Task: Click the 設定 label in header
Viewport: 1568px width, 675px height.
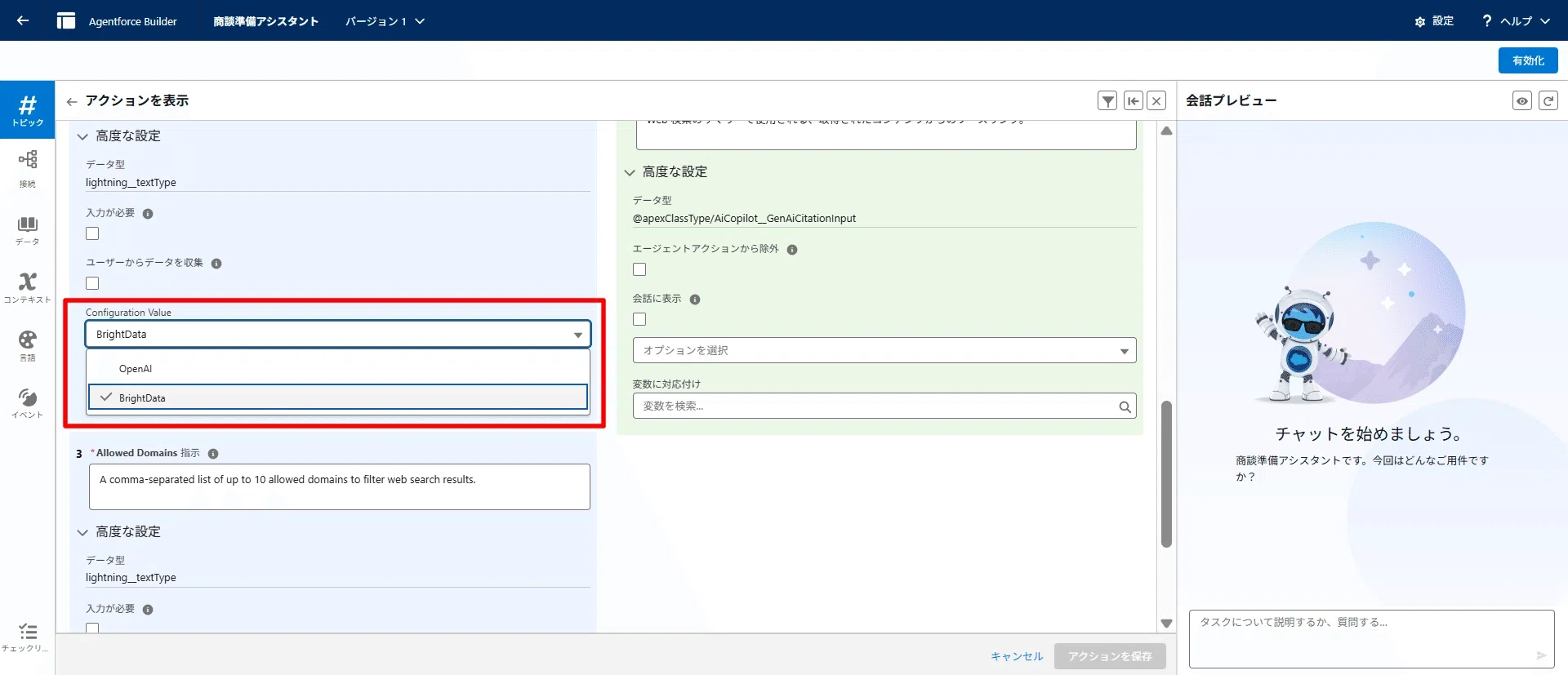Action: pos(1443,21)
